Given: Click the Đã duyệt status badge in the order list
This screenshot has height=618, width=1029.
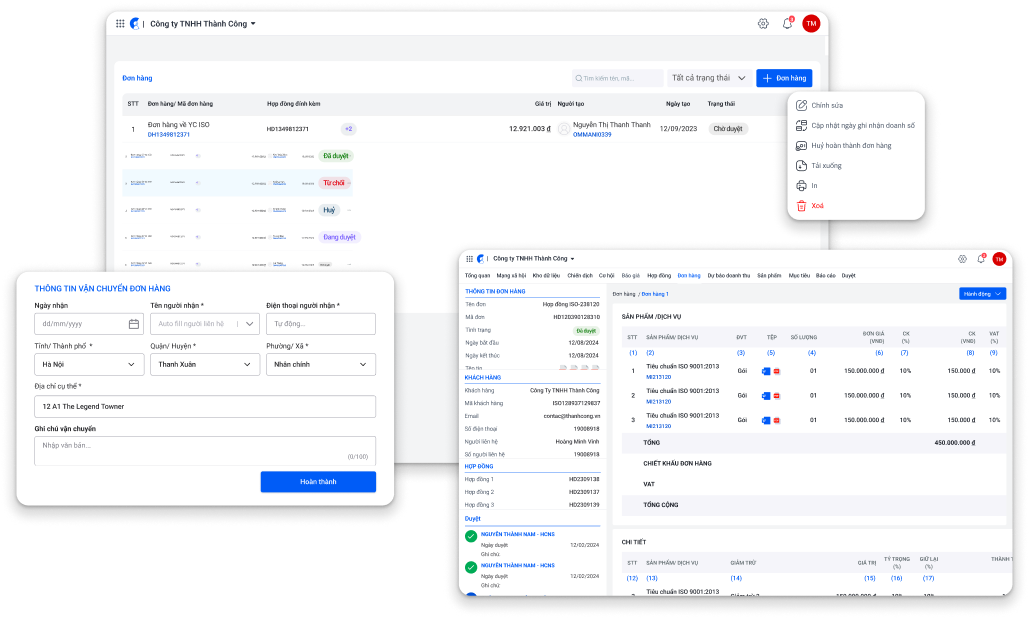Looking at the screenshot, I should click(x=336, y=156).
